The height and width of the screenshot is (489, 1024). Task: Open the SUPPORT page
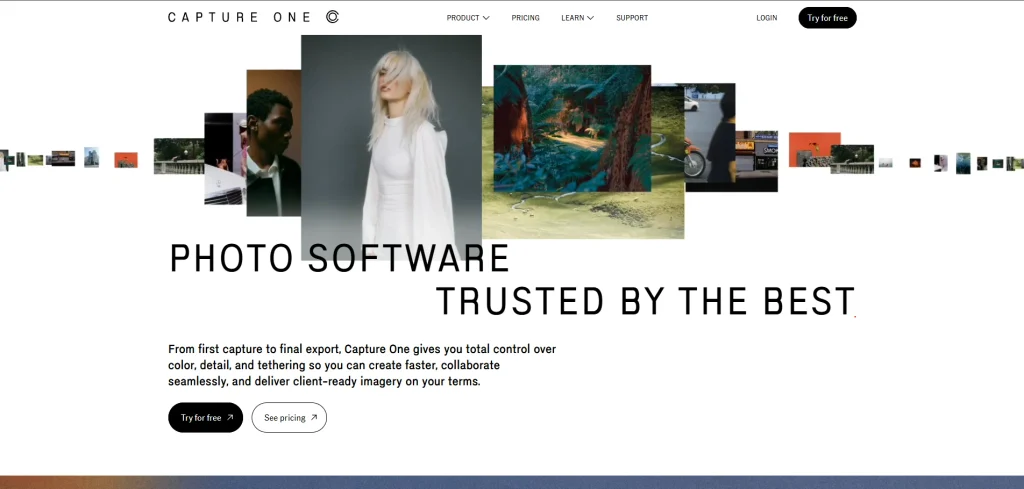(632, 18)
